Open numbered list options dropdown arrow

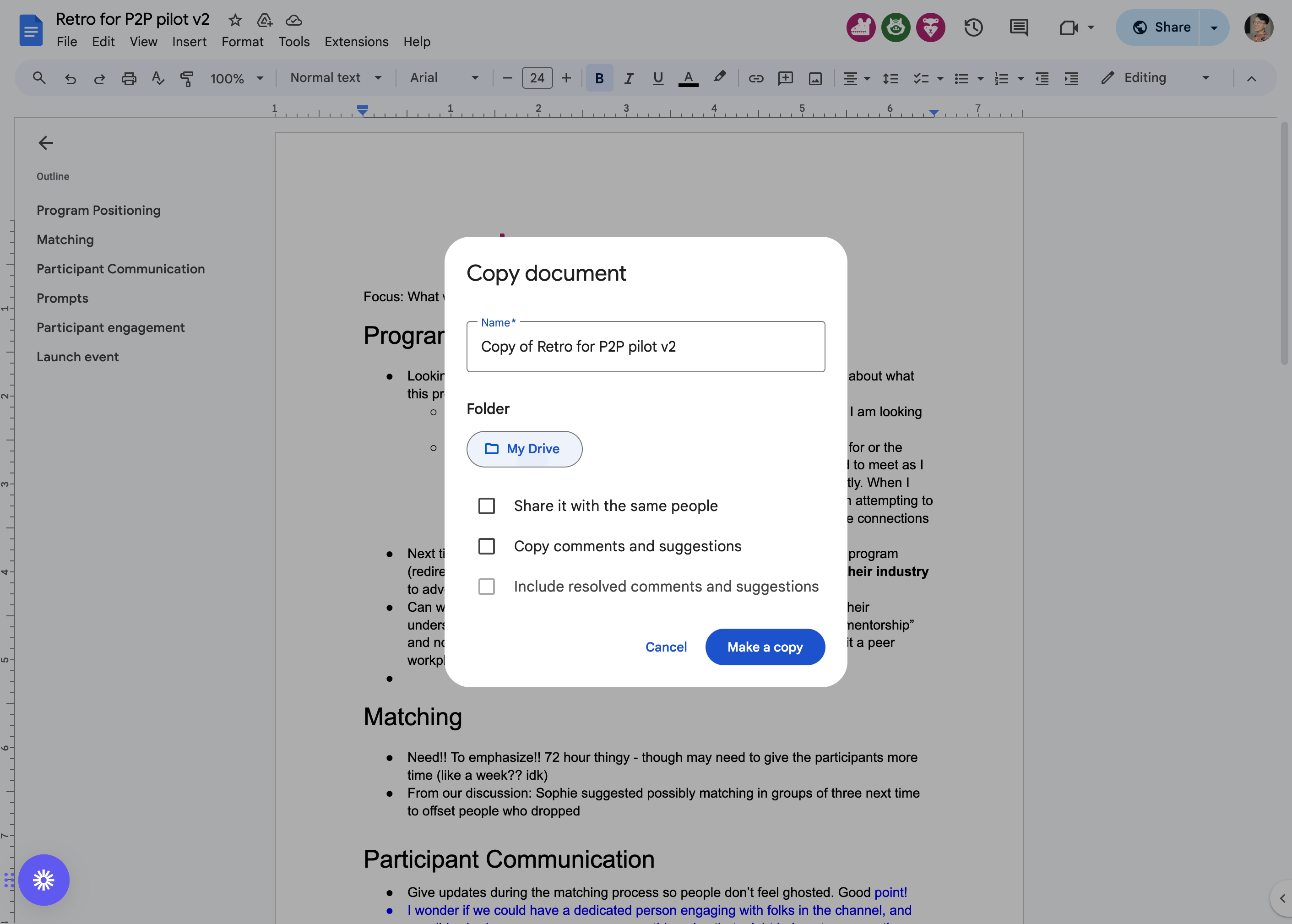point(1021,78)
